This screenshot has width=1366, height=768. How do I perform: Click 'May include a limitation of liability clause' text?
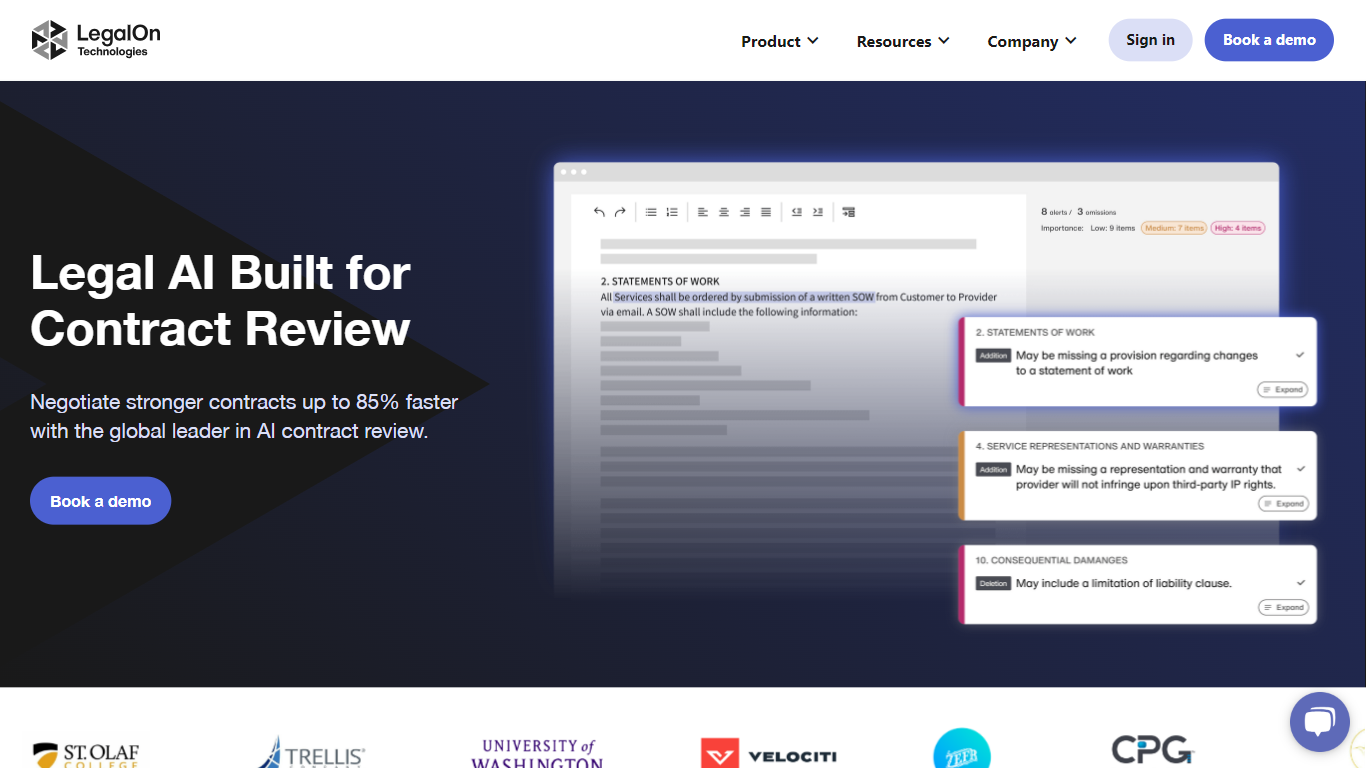(x=1124, y=583)
